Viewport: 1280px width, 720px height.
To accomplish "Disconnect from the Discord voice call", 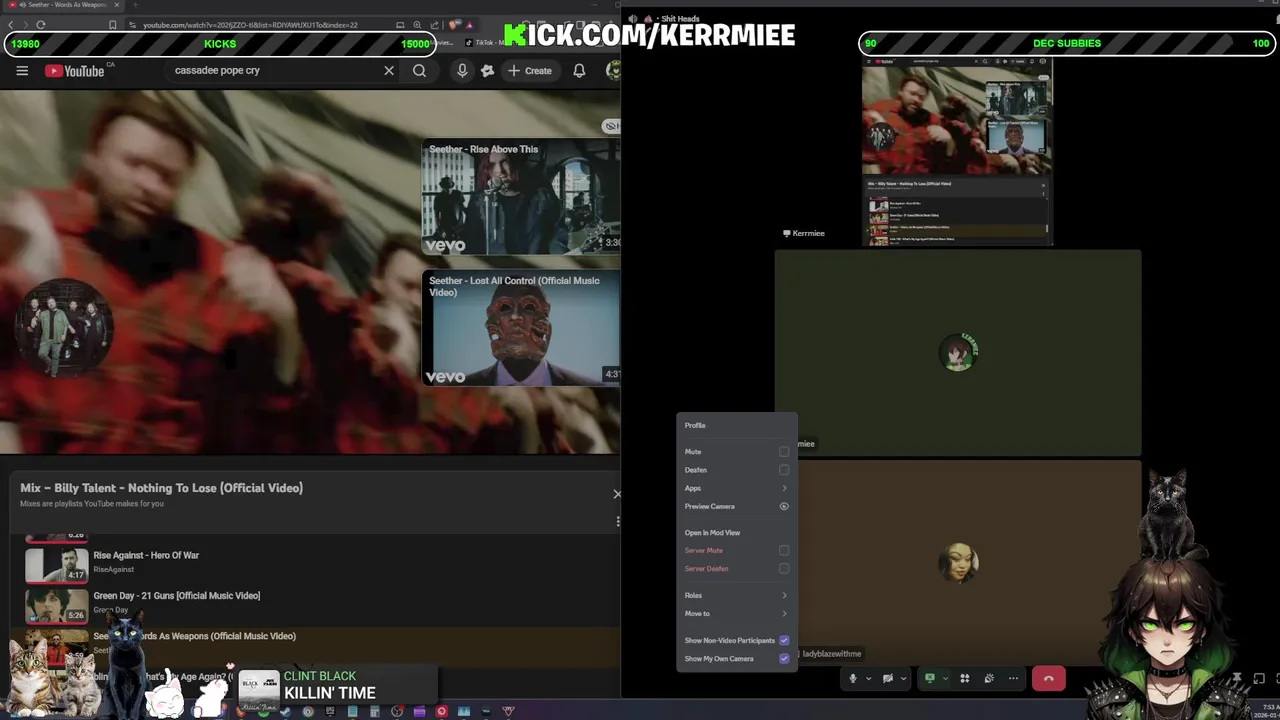I will point(1048,678).
